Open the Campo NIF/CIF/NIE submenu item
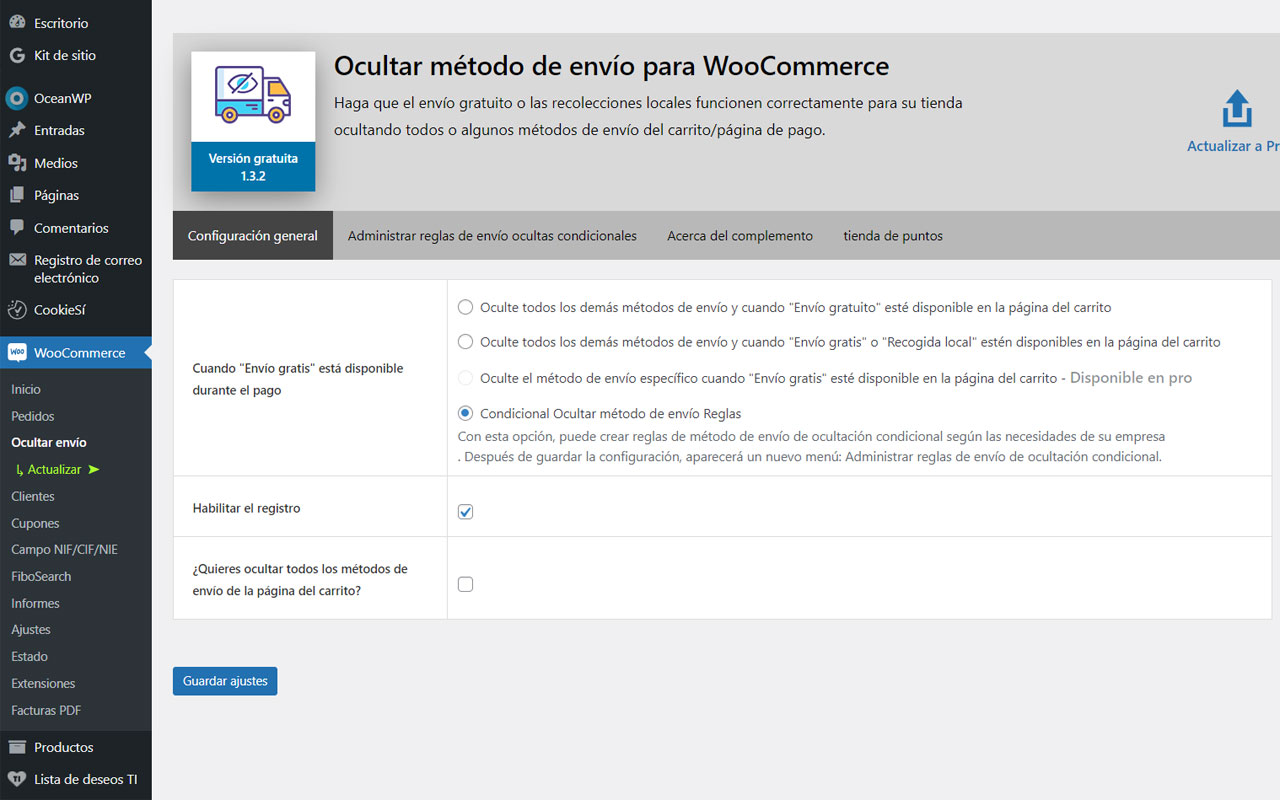The height and width of the screenshot is (800, 1280). pos(64,549)
